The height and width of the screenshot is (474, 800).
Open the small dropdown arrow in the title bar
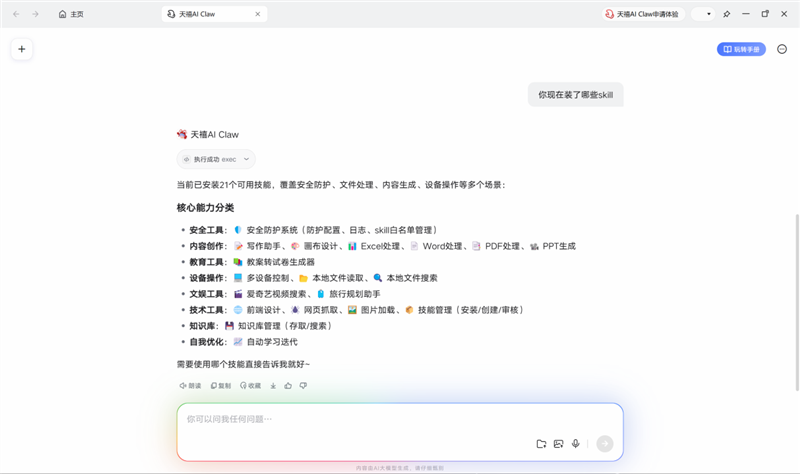point(708,14)
